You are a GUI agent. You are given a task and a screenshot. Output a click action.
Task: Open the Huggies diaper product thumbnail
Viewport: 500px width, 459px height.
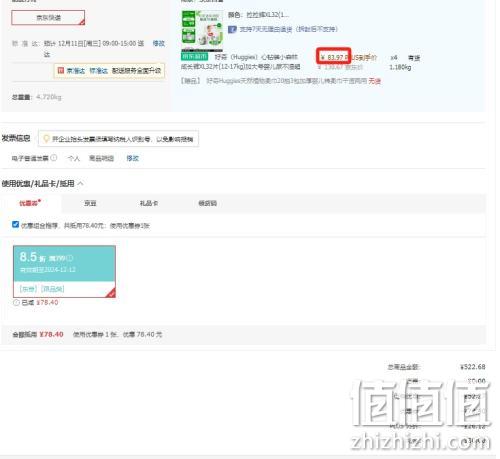[202, 31]
